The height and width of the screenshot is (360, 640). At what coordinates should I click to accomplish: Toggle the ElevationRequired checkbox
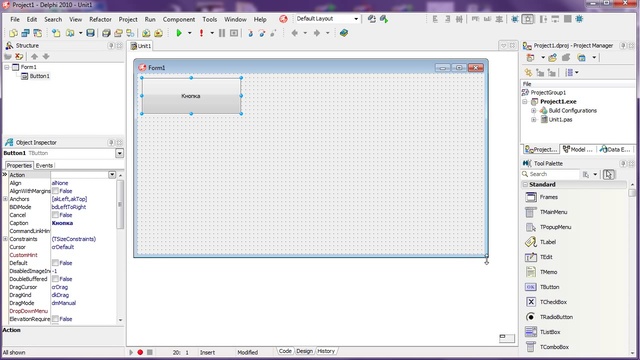click(55, 319)
